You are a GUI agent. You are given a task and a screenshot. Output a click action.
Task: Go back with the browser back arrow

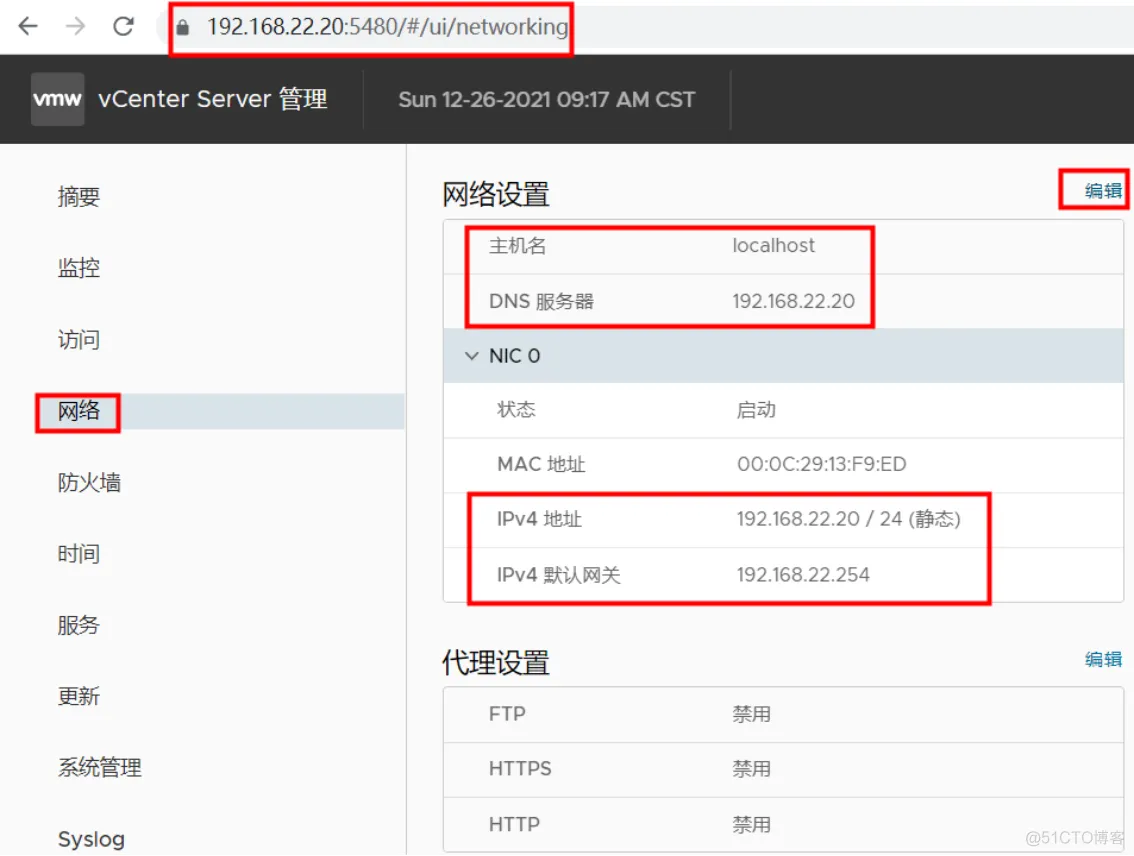click(28, 27)
